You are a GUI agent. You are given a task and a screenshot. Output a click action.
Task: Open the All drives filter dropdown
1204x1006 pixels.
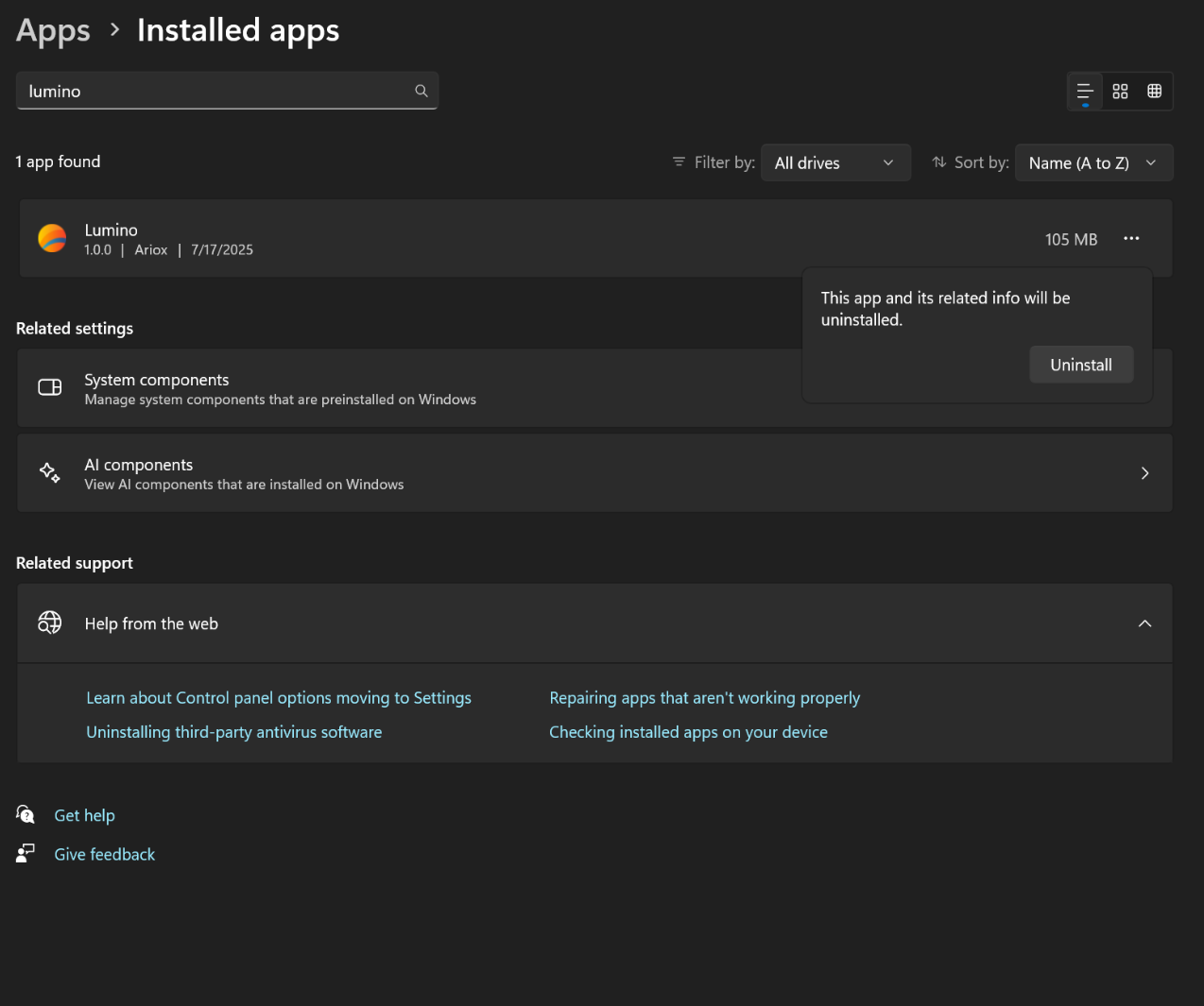(x=835, y=162)
